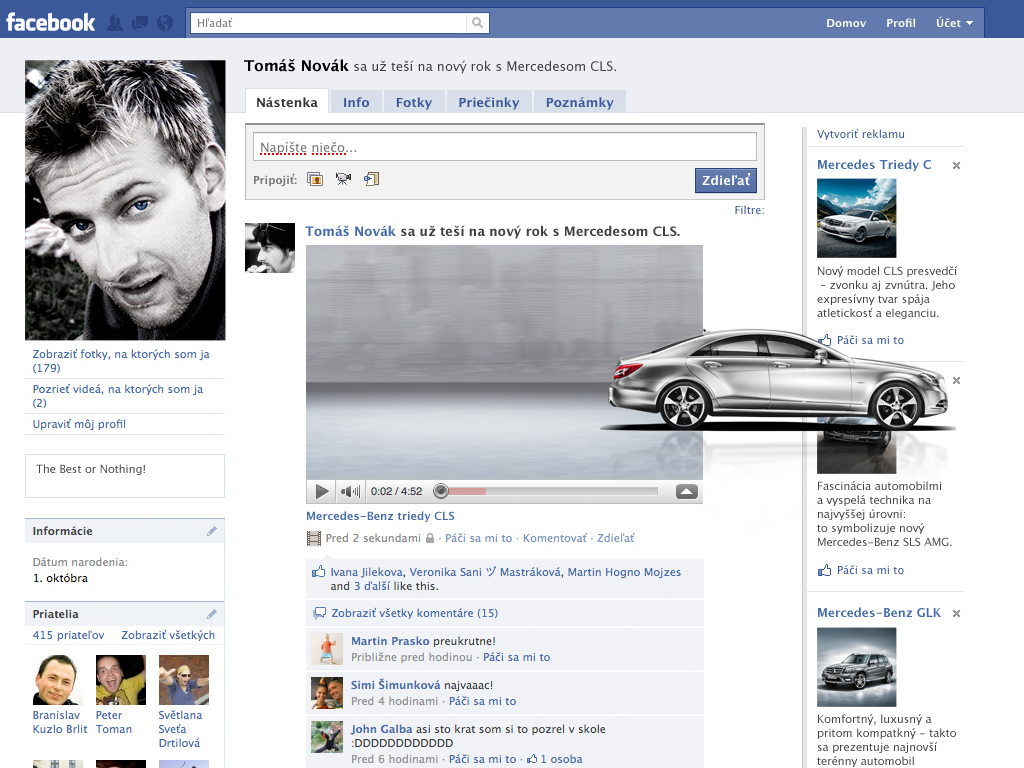The height and width of the screenshot is (768, 1024).
Task: Click the comment bubble icon by Zobraziť všetky komentáre
Action: point(319,613)
